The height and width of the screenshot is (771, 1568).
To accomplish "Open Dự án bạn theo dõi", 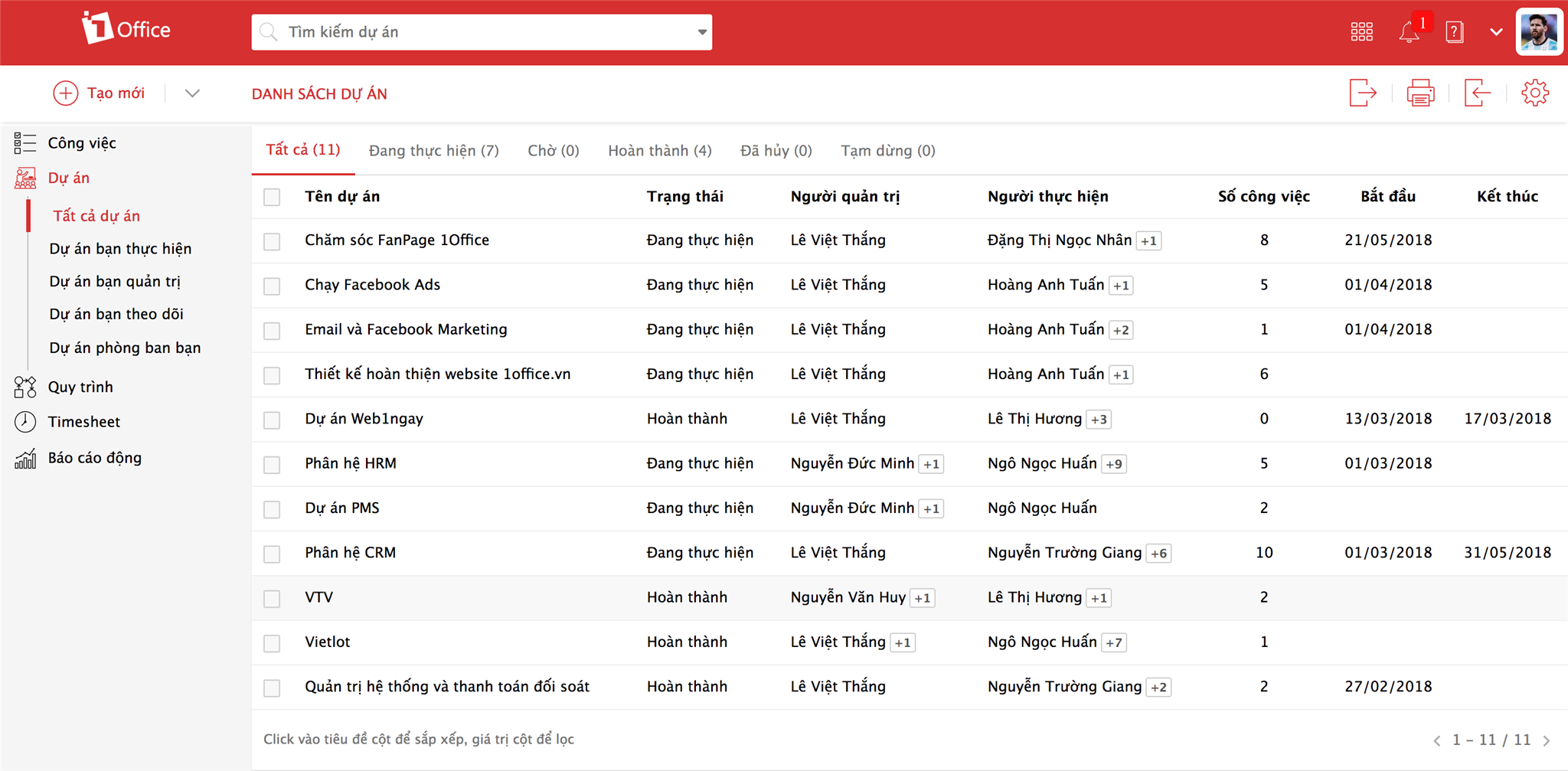I will coord(116,314).
